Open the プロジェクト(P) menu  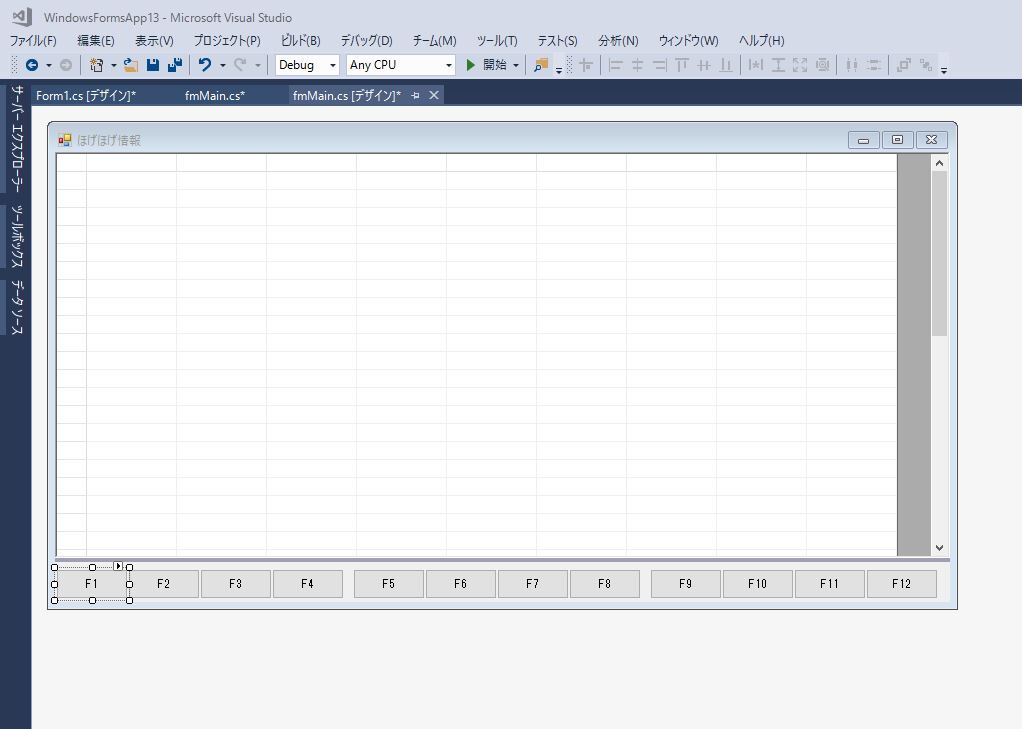click(x=227, y=40)
